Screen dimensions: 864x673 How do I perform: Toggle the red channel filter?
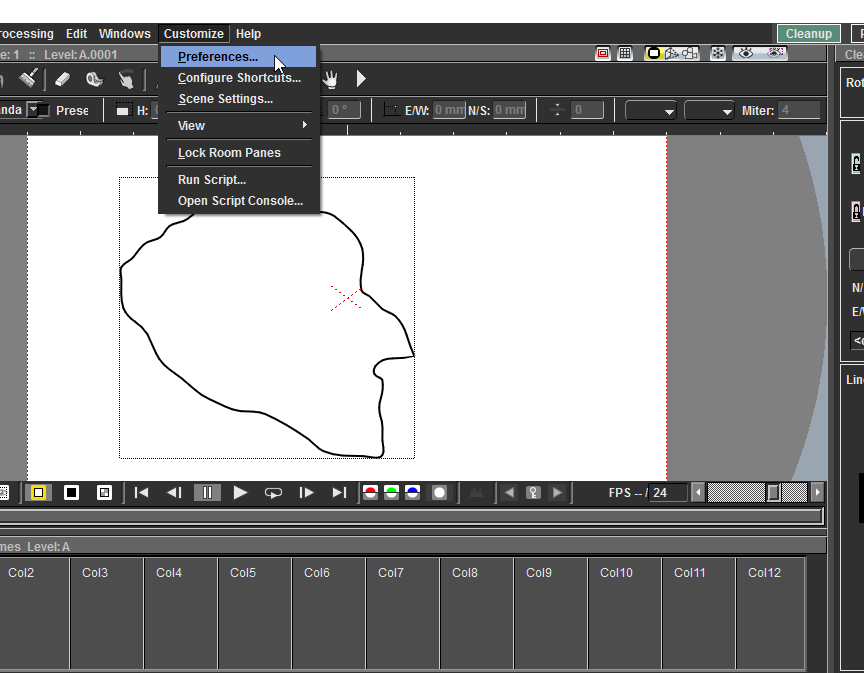(371, 492)
